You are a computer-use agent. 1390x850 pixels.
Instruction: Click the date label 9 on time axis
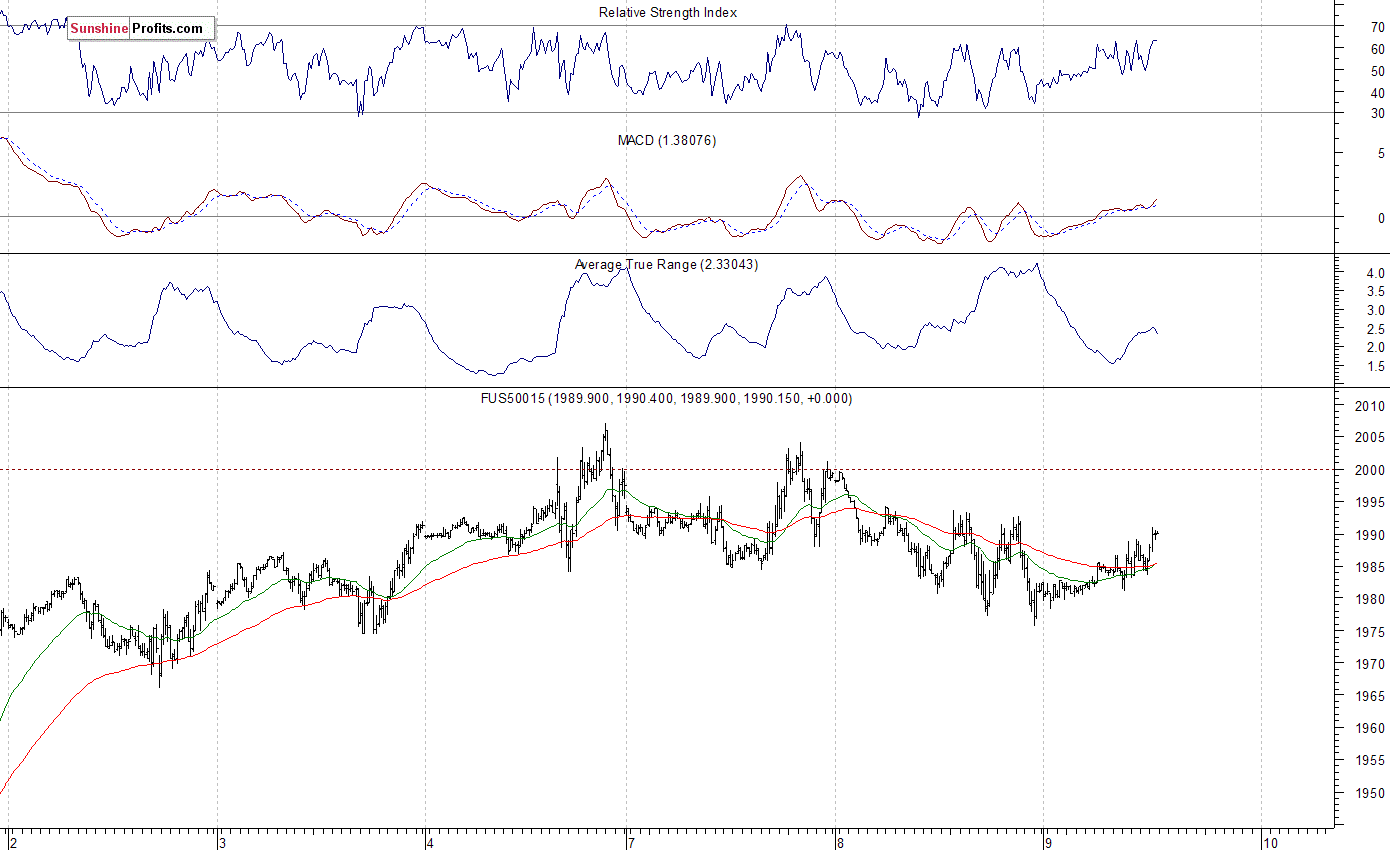pos(1049,842)
